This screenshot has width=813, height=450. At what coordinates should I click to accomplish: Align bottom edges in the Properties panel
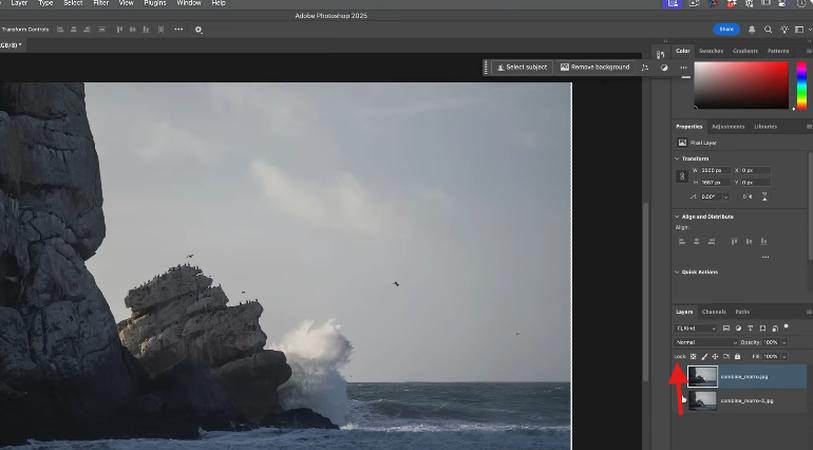click(x=764, y=241)
